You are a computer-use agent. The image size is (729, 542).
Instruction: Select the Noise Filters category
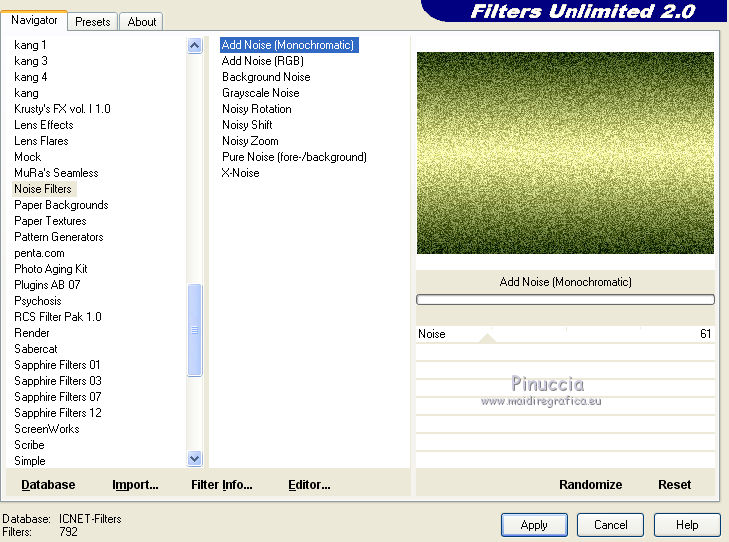click(x=43, y=189)
